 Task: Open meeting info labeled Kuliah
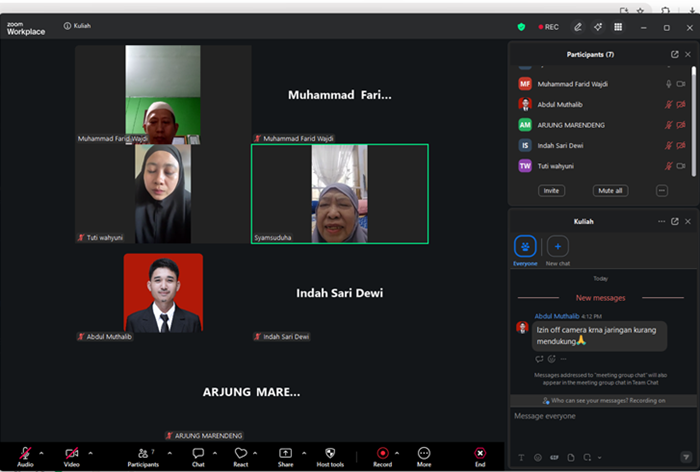(77, 26)
